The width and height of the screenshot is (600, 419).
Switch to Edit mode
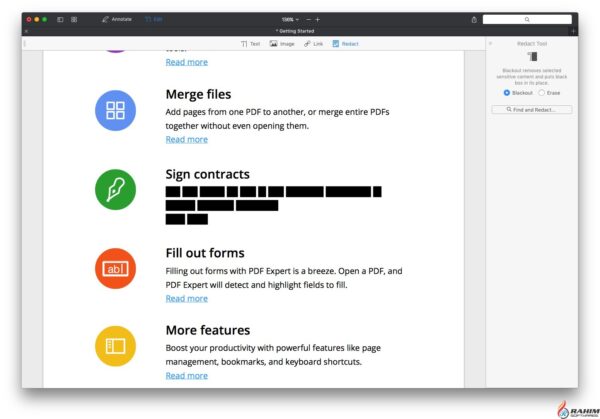coord(154,19)
